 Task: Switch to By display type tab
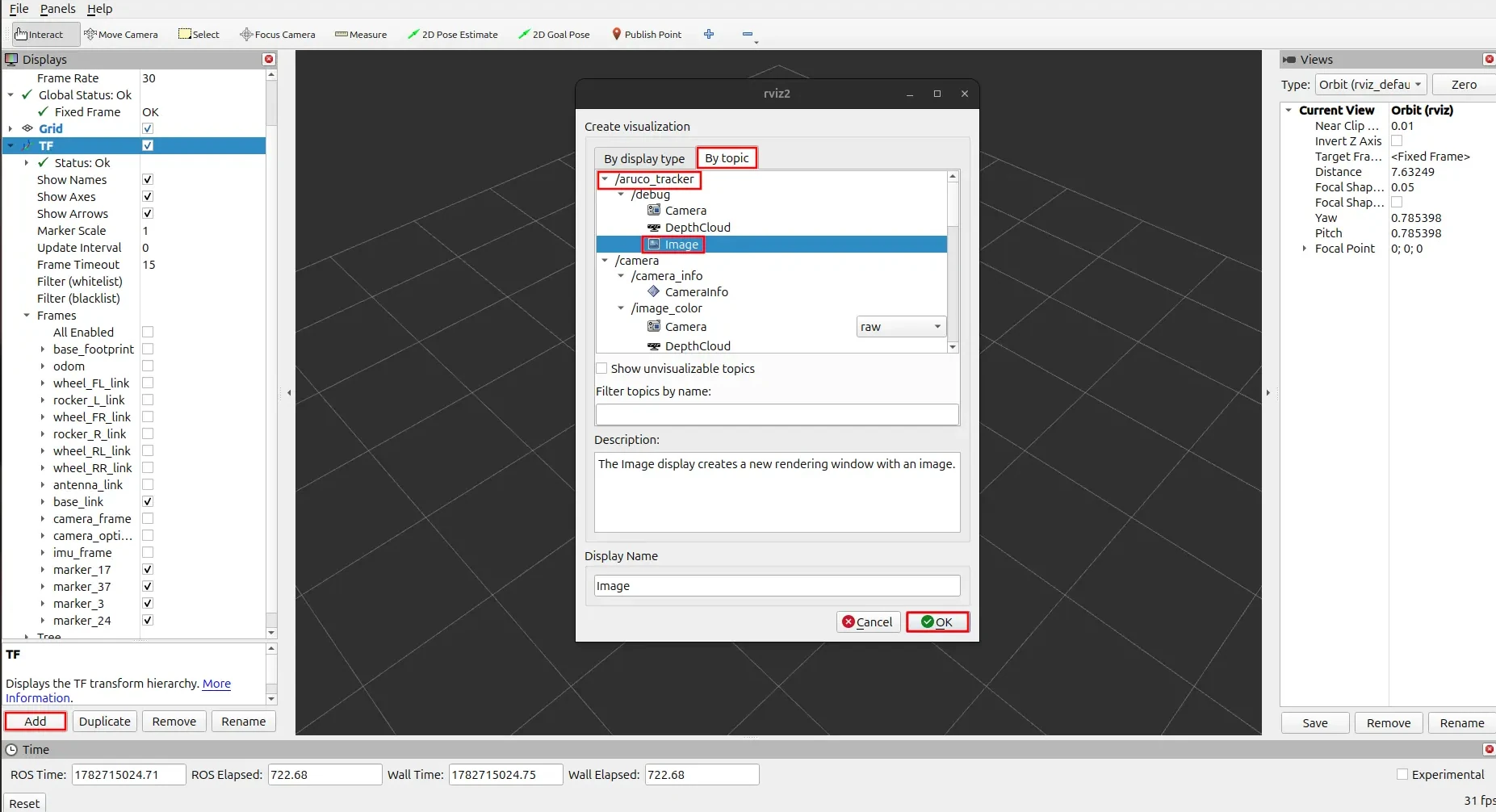point(644,158)
